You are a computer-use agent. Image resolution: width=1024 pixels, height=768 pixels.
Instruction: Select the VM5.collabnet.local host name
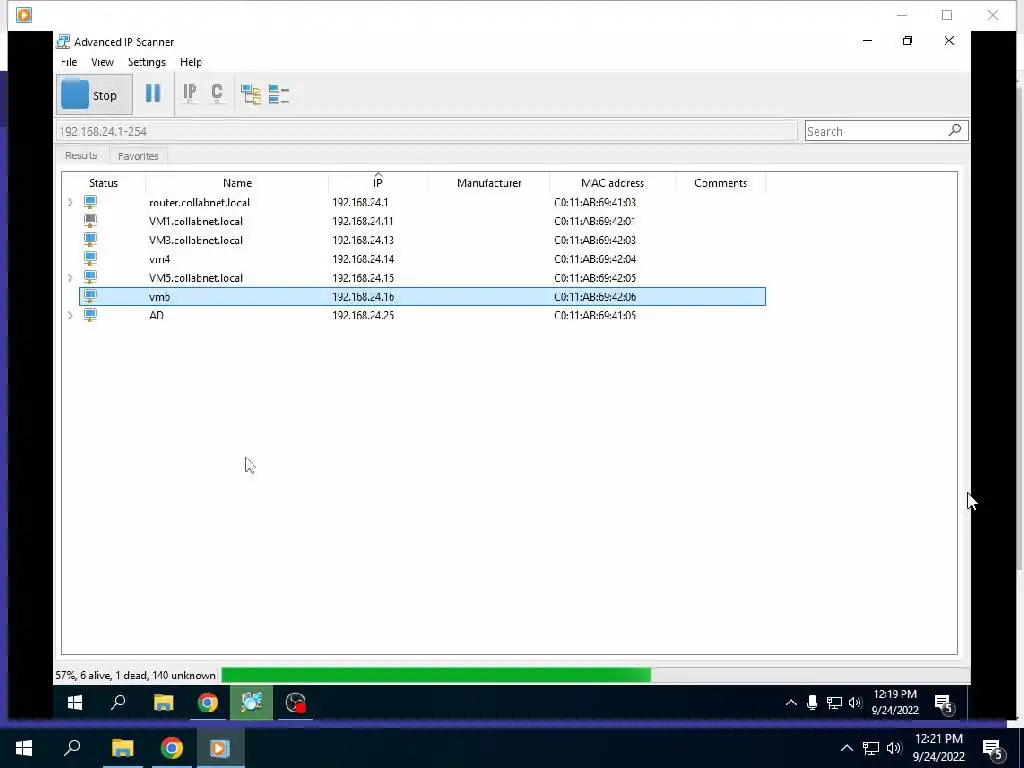[195, 278]
